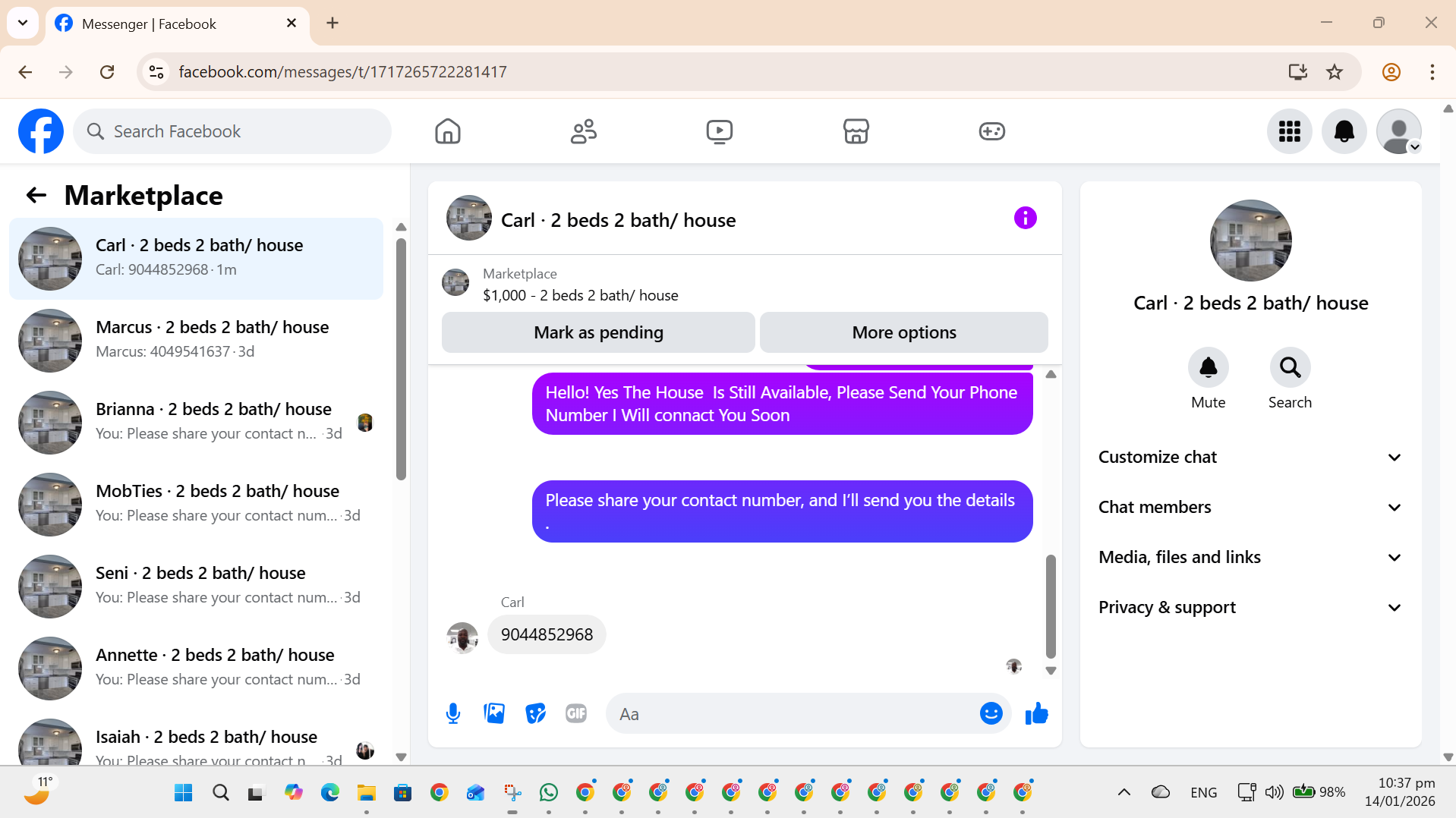Click conversation list scroll-up arrow
The image size is (1456, 818).
pos(401,227)
